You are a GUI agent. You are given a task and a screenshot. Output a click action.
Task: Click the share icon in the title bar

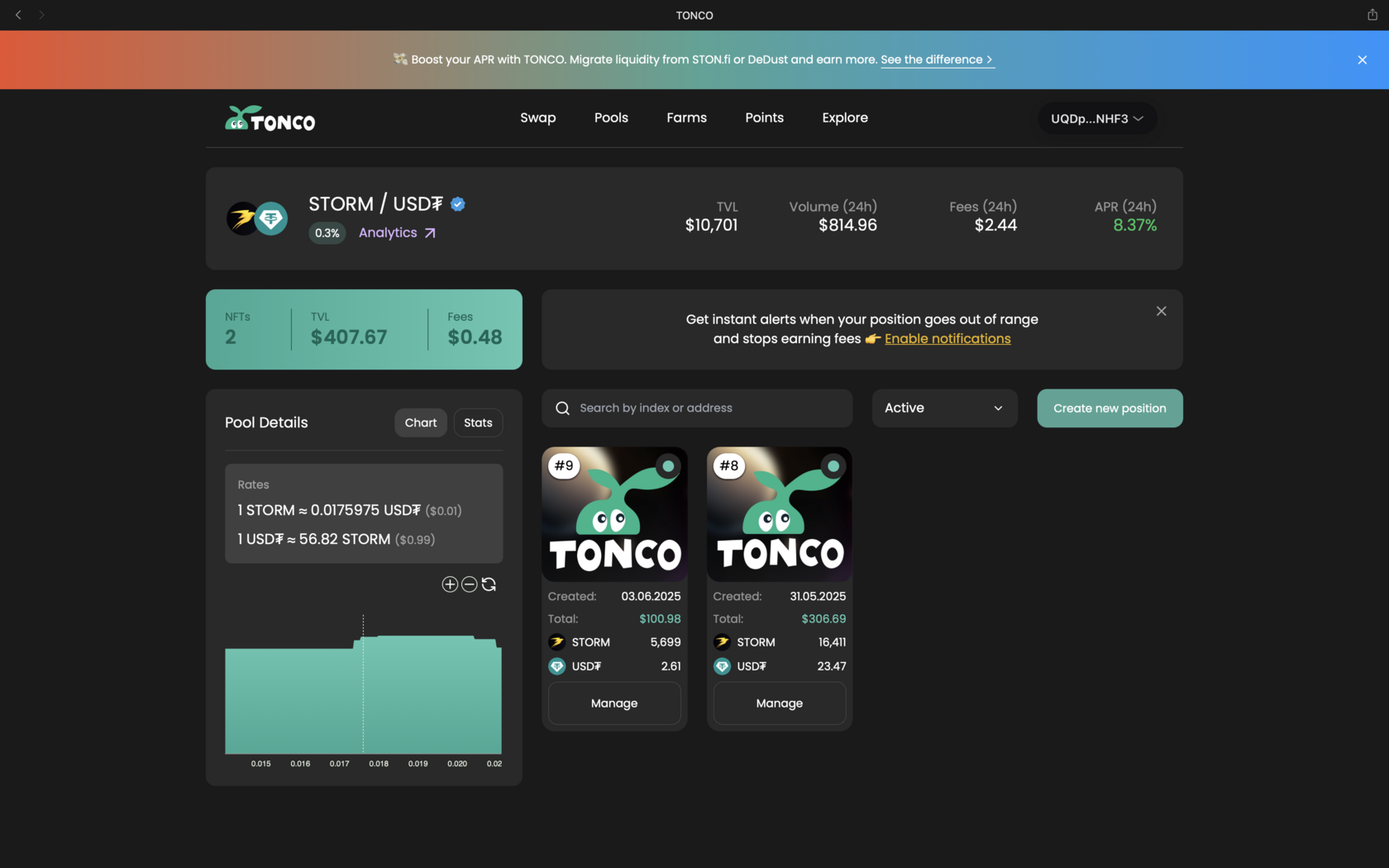[x=1372, y=15]
